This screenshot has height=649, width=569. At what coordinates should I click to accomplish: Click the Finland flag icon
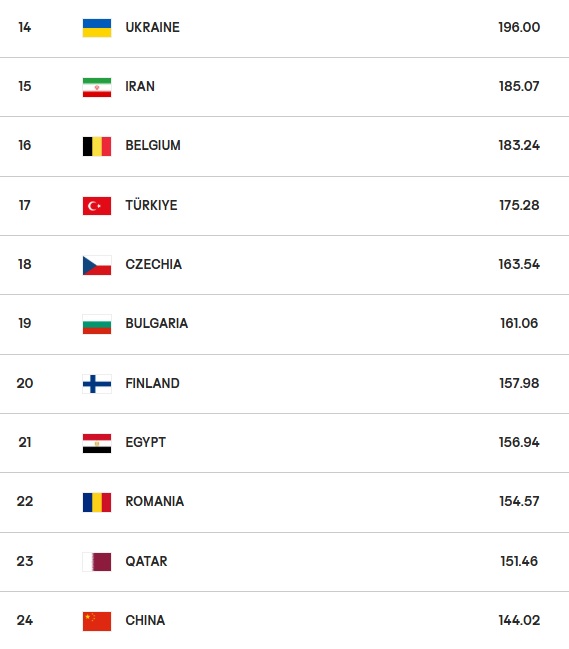(x=97, y=384)
